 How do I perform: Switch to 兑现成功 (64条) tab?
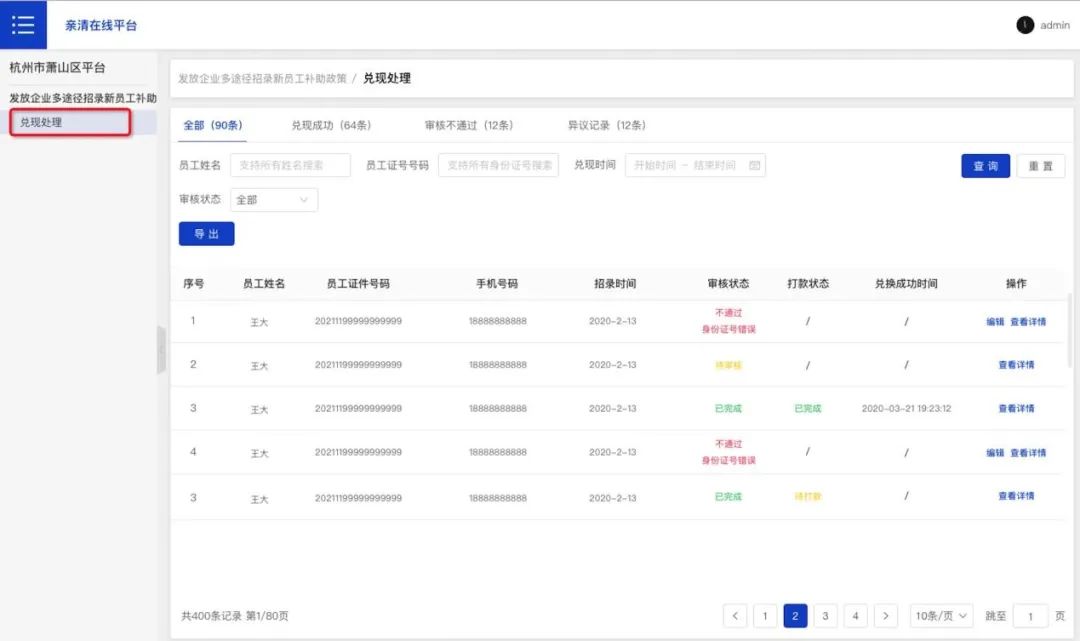coord(331,126)
